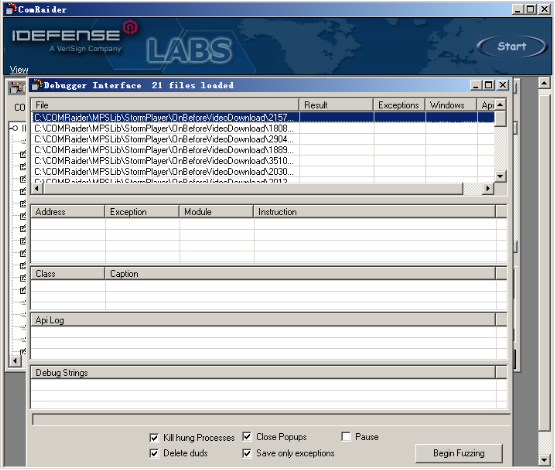Click the Class column header

(68, 274)
